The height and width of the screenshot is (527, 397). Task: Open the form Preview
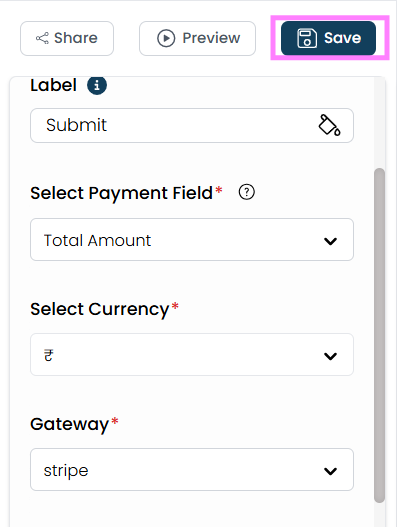click(x=197, y=38)
